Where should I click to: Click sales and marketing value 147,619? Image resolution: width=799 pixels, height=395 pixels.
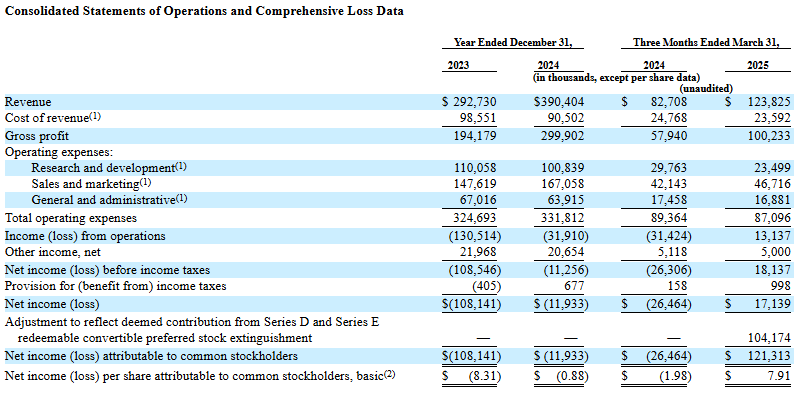pos(476,183)
